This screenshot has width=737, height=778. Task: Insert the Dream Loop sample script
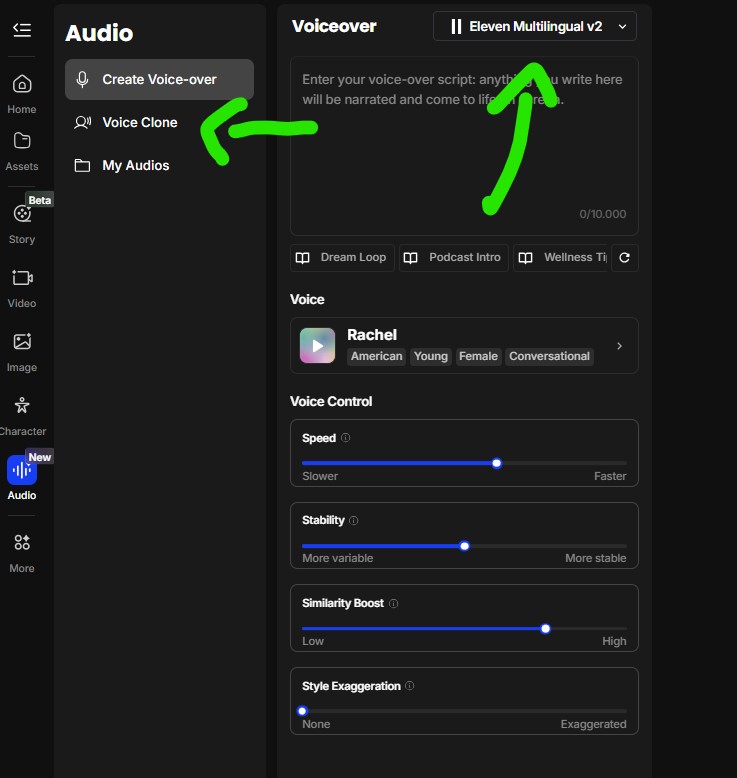point(342,258)
